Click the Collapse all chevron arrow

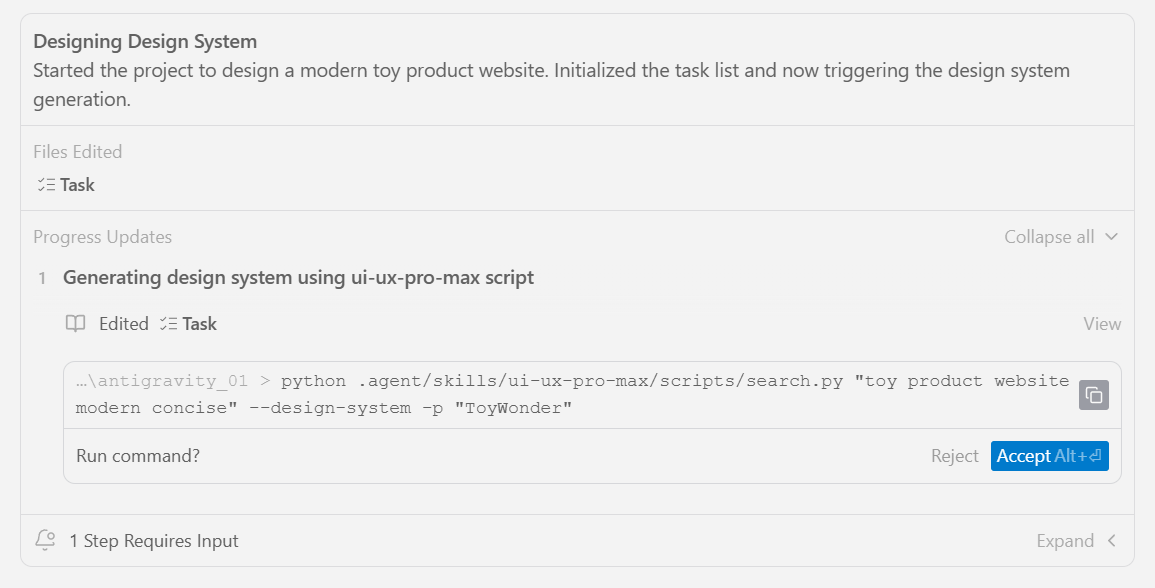coord(1111,237)
